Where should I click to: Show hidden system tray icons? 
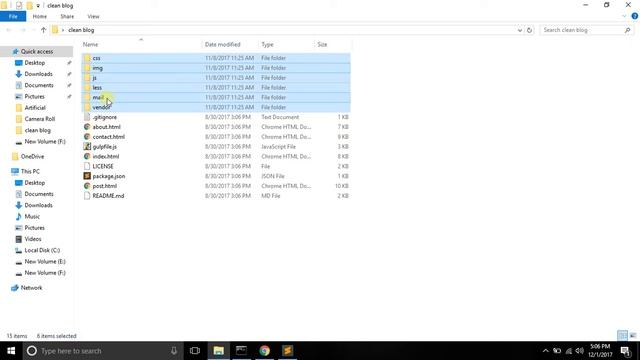click(x=545, y=351)
